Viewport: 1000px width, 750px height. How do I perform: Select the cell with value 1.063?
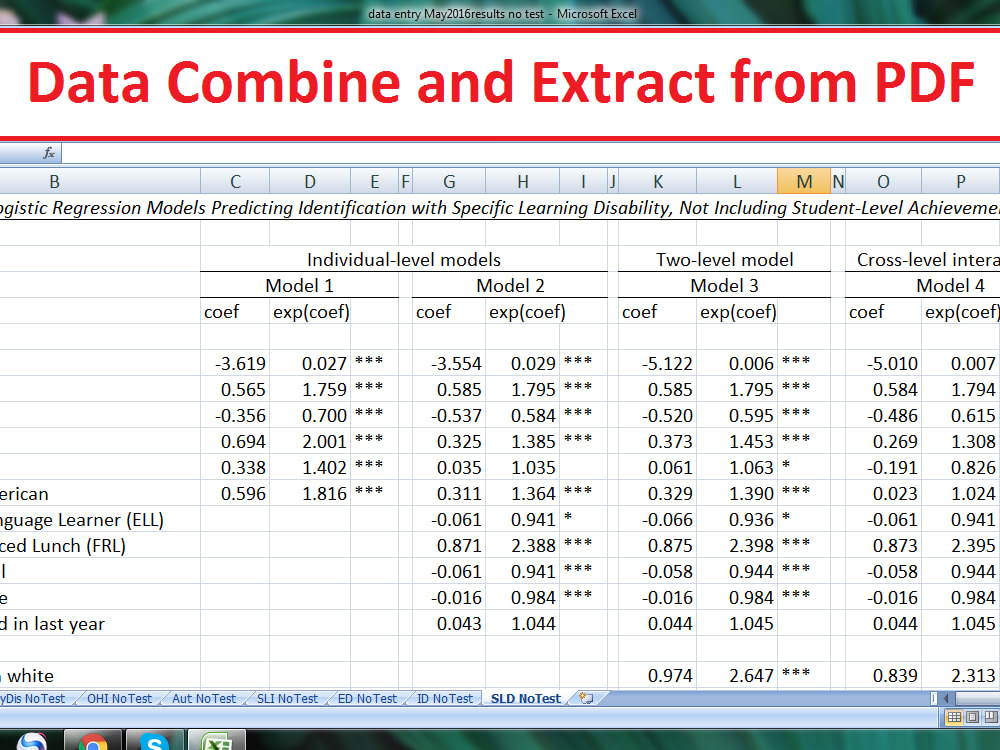737,467
